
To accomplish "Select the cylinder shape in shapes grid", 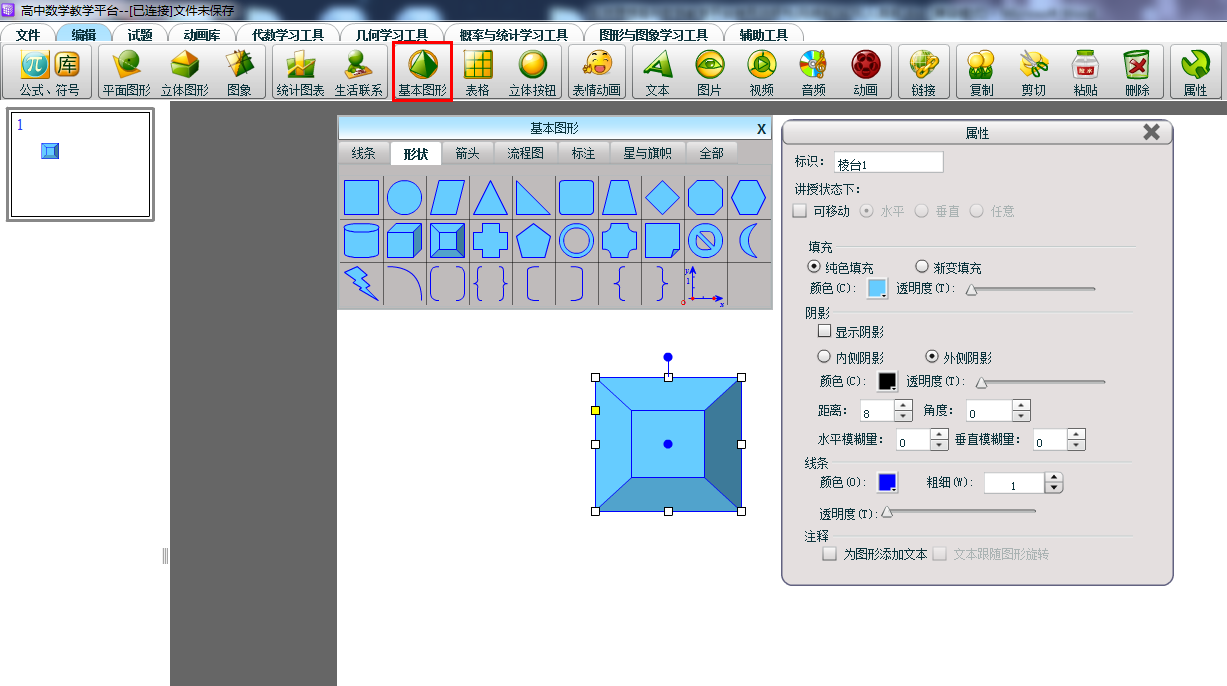I will click(x=361, y=241).
